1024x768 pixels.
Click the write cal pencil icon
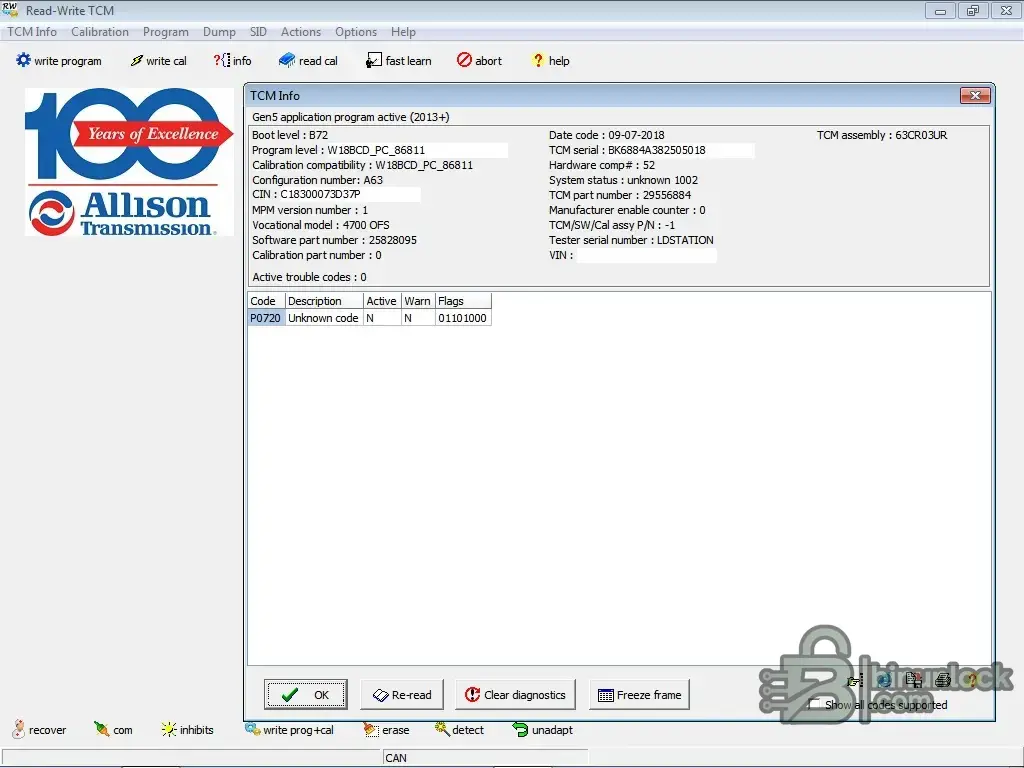(x=136, y=60)
